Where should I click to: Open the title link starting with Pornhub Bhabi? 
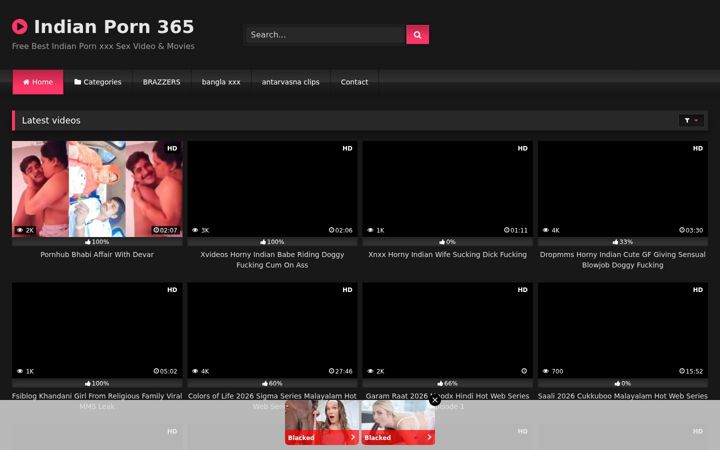97,254
